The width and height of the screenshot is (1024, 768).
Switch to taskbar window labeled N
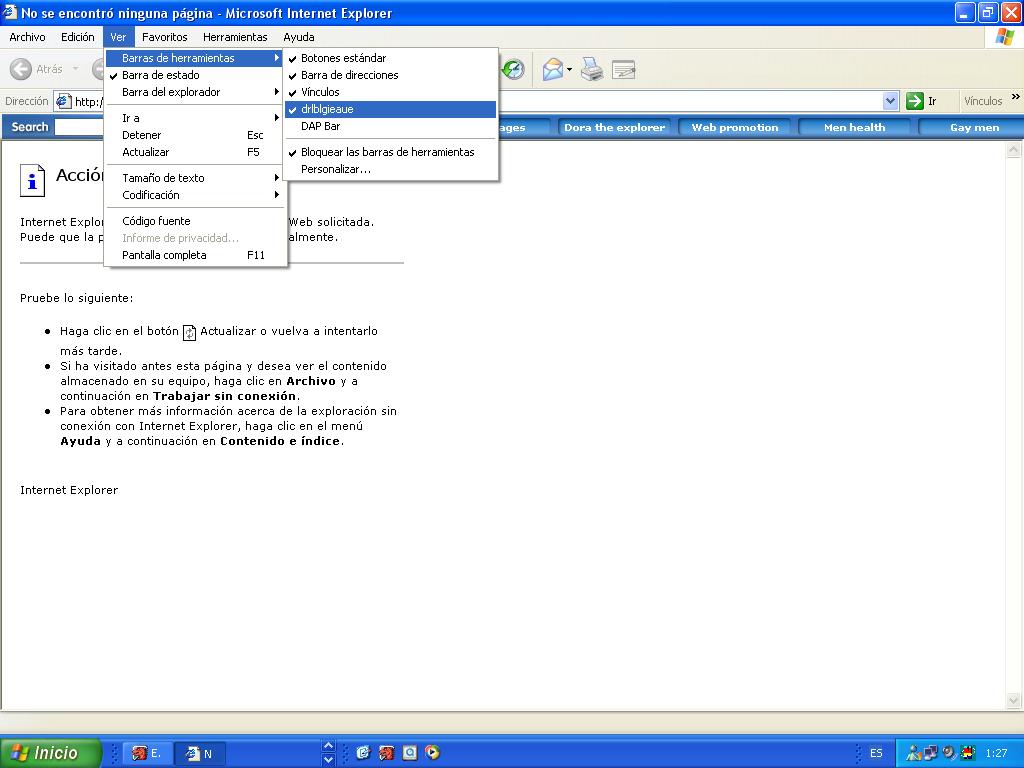pos(201,753)
